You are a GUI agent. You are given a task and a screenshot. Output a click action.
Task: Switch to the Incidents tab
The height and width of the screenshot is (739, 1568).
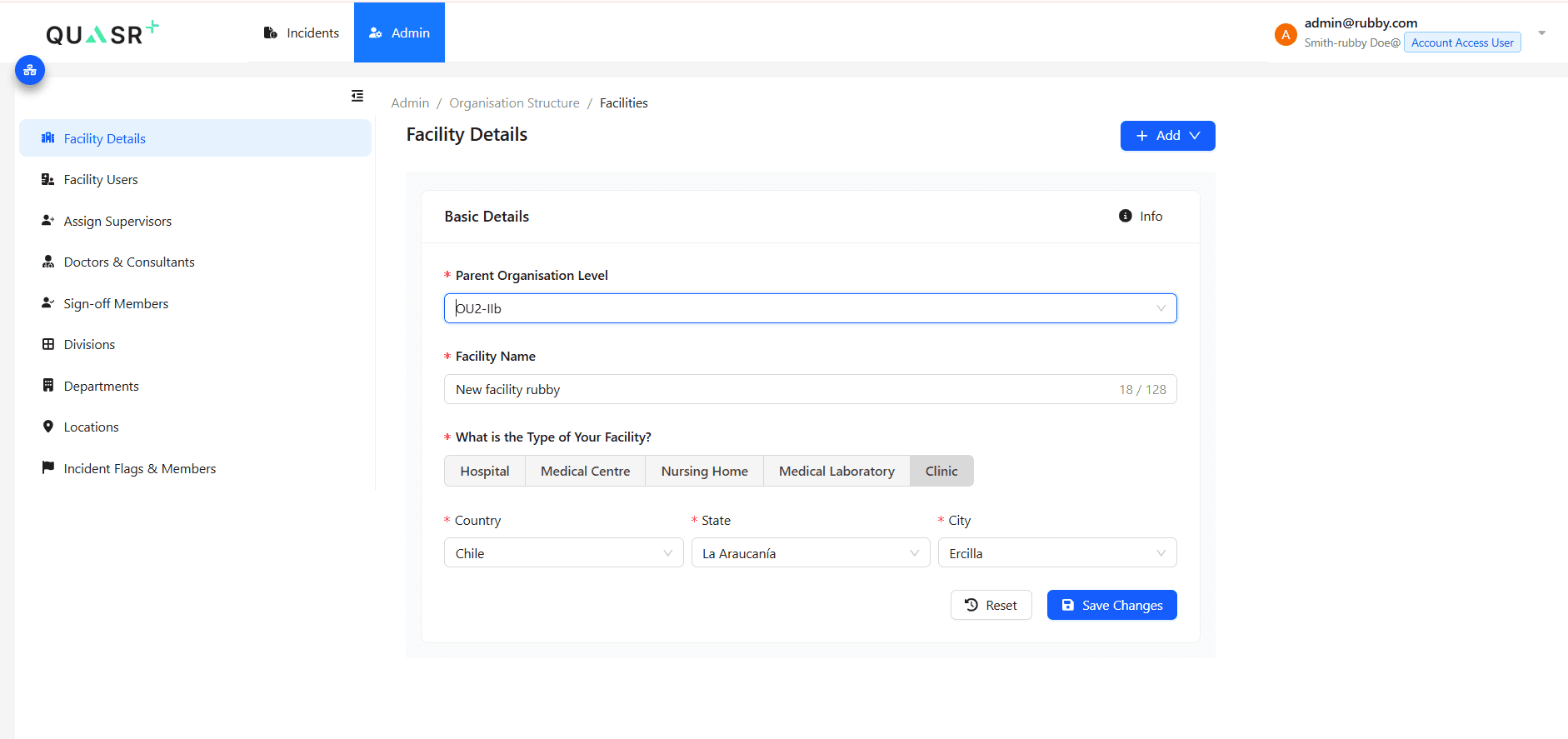click(302, 32)
